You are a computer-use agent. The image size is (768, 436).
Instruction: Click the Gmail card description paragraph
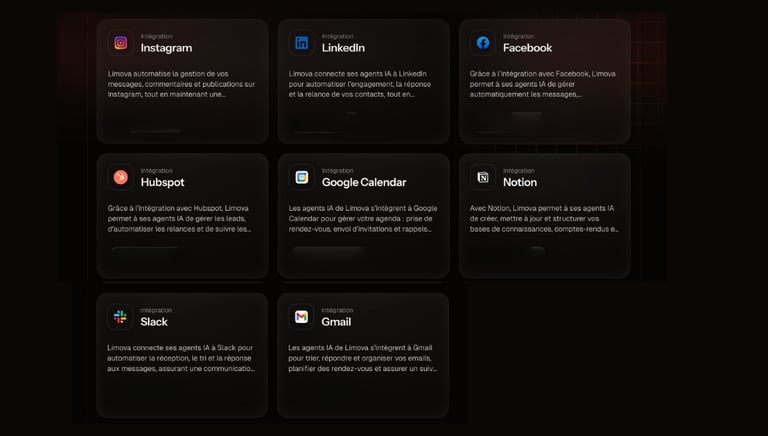[362, 358]
